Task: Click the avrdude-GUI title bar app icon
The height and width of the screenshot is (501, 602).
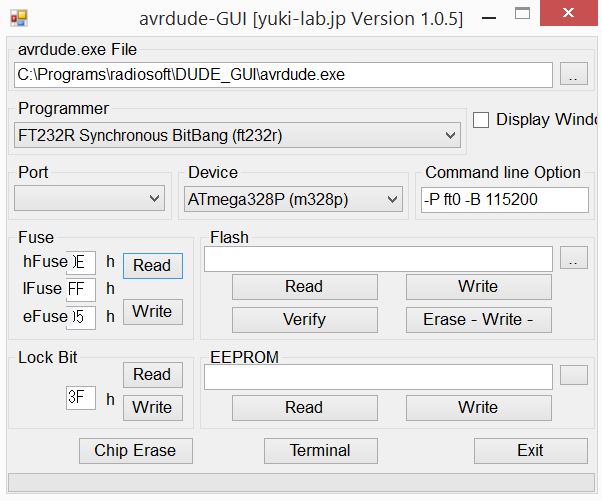Action: tap(19, 18)
